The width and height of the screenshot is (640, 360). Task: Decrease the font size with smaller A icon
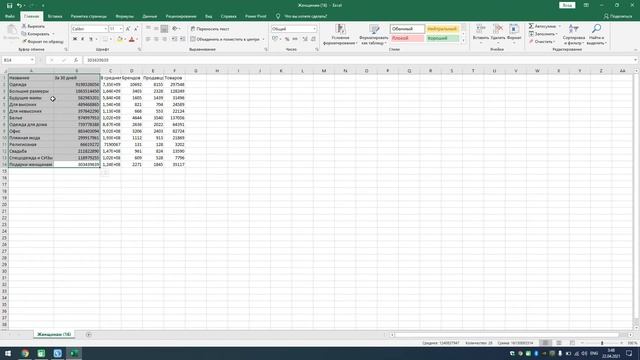(136, 29)
